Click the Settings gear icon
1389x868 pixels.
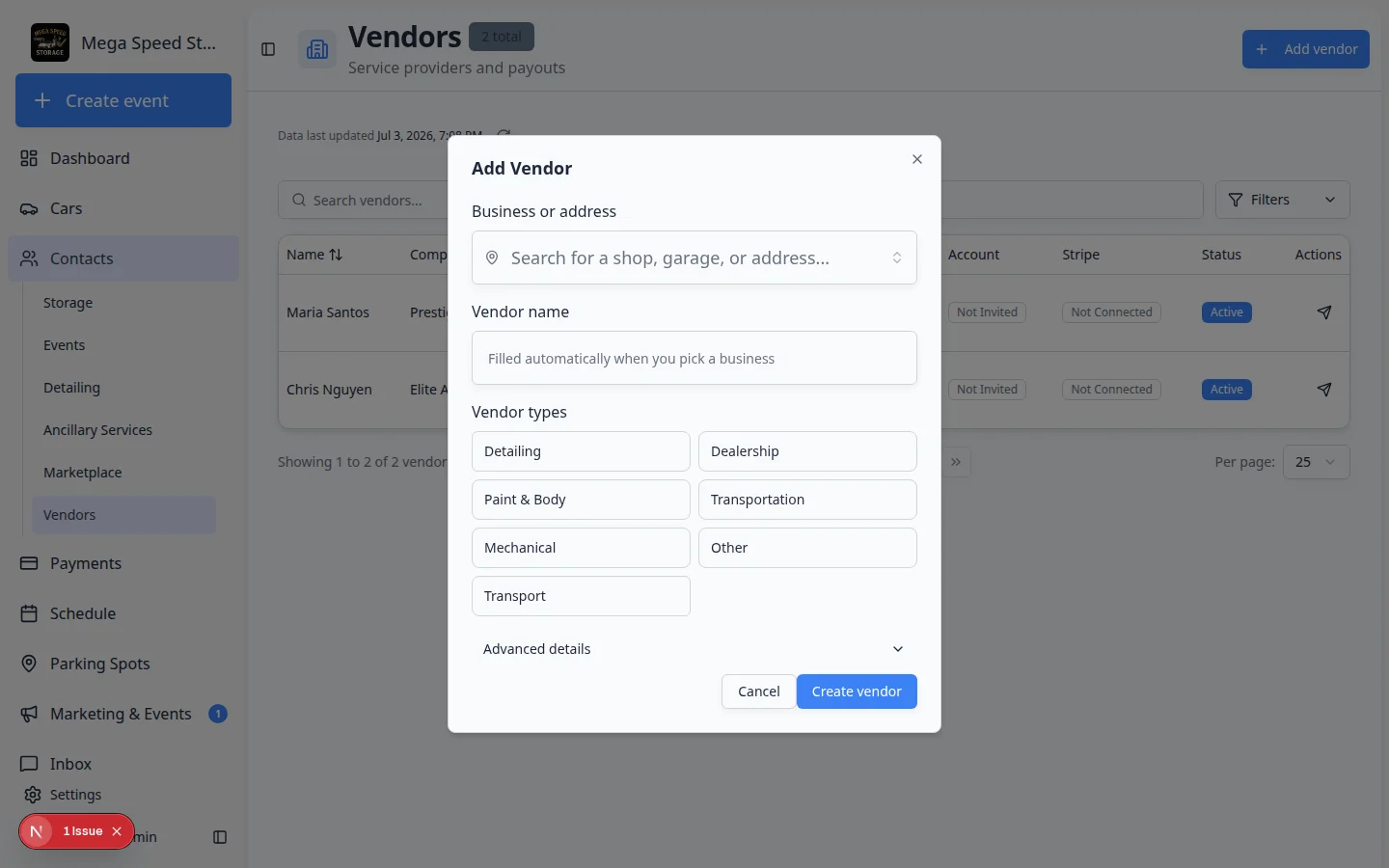click(x=33, y=795)
